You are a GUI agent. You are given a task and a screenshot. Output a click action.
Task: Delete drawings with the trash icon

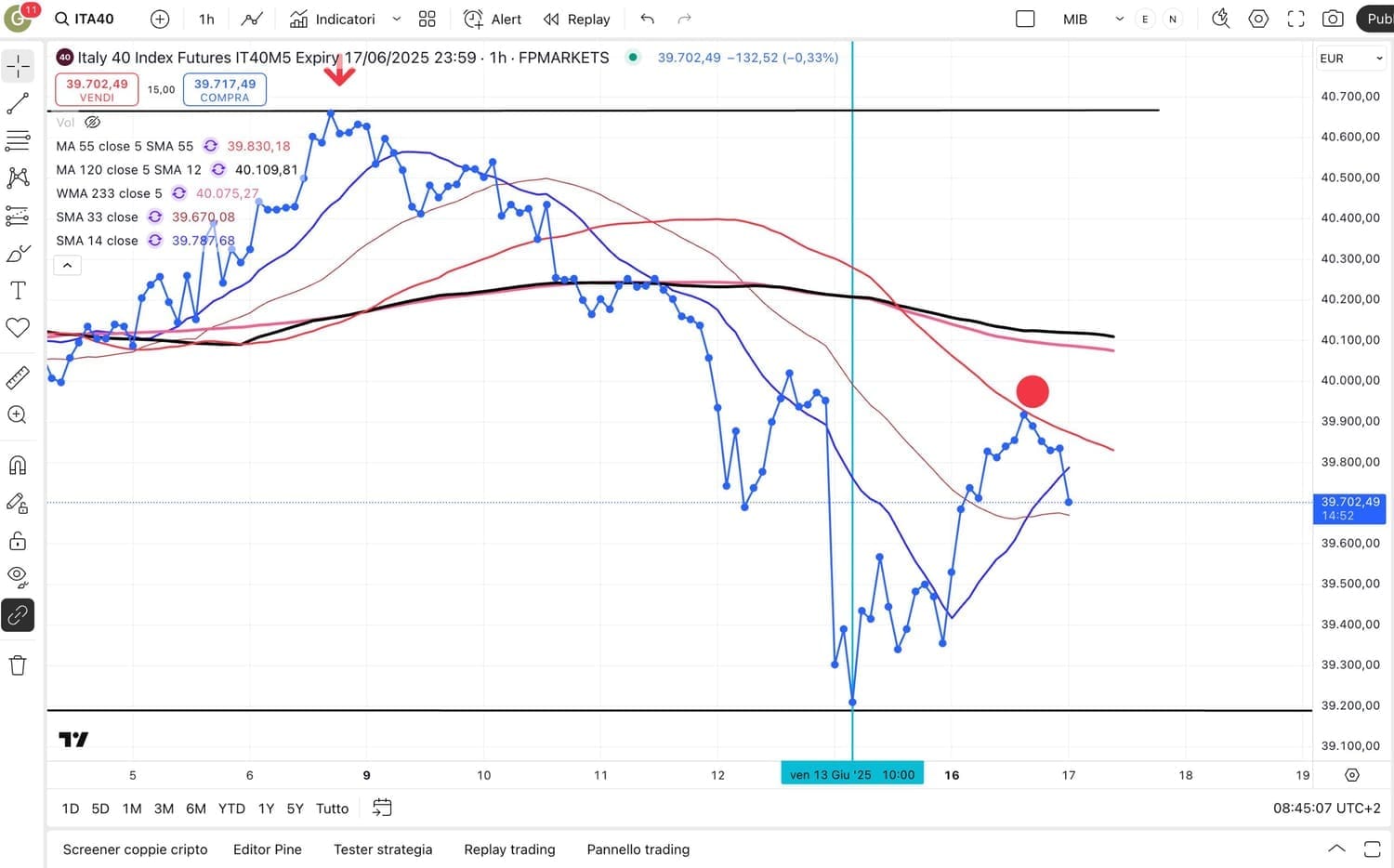tap(18, 665)
